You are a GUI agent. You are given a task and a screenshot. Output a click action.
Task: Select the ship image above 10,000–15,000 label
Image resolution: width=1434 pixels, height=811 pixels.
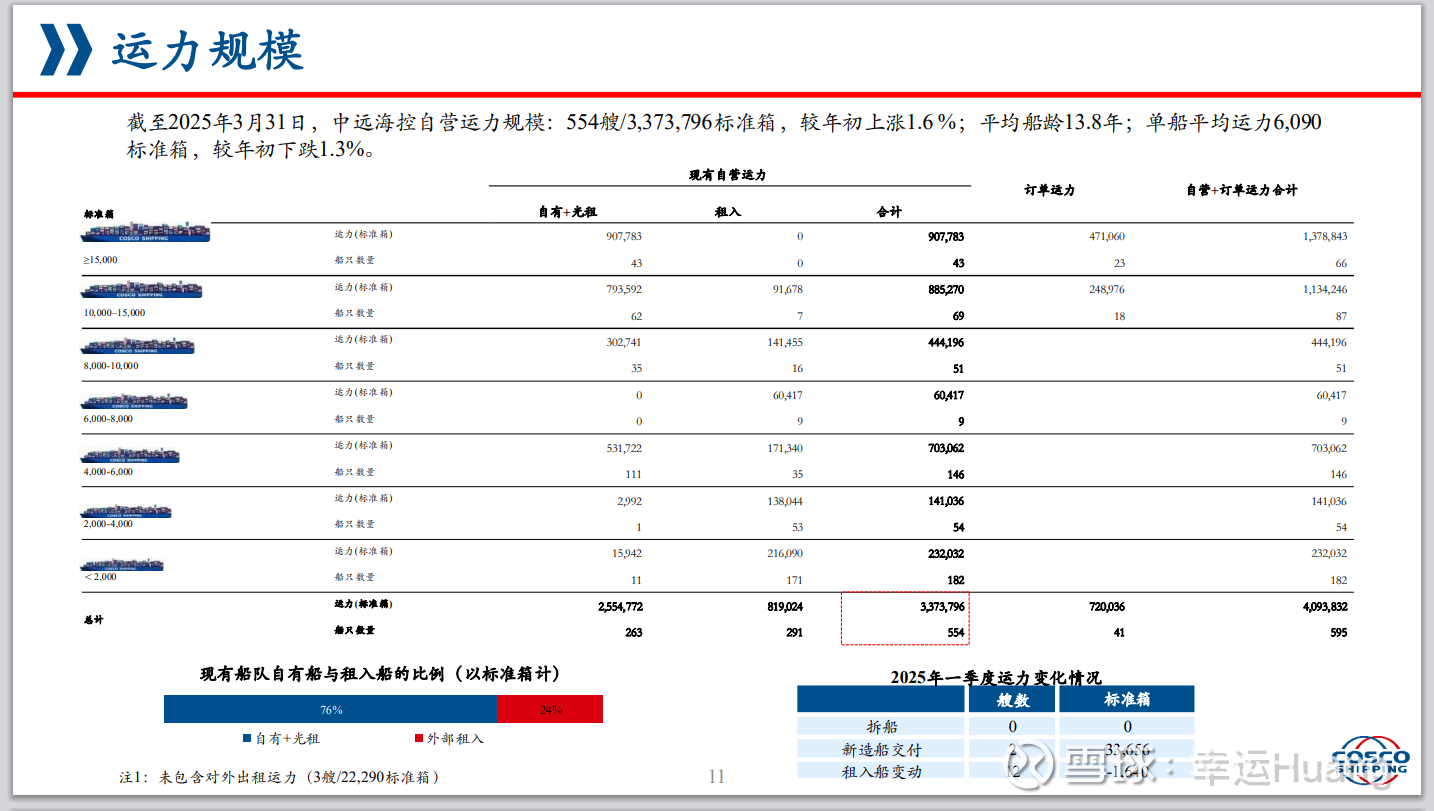142,289
